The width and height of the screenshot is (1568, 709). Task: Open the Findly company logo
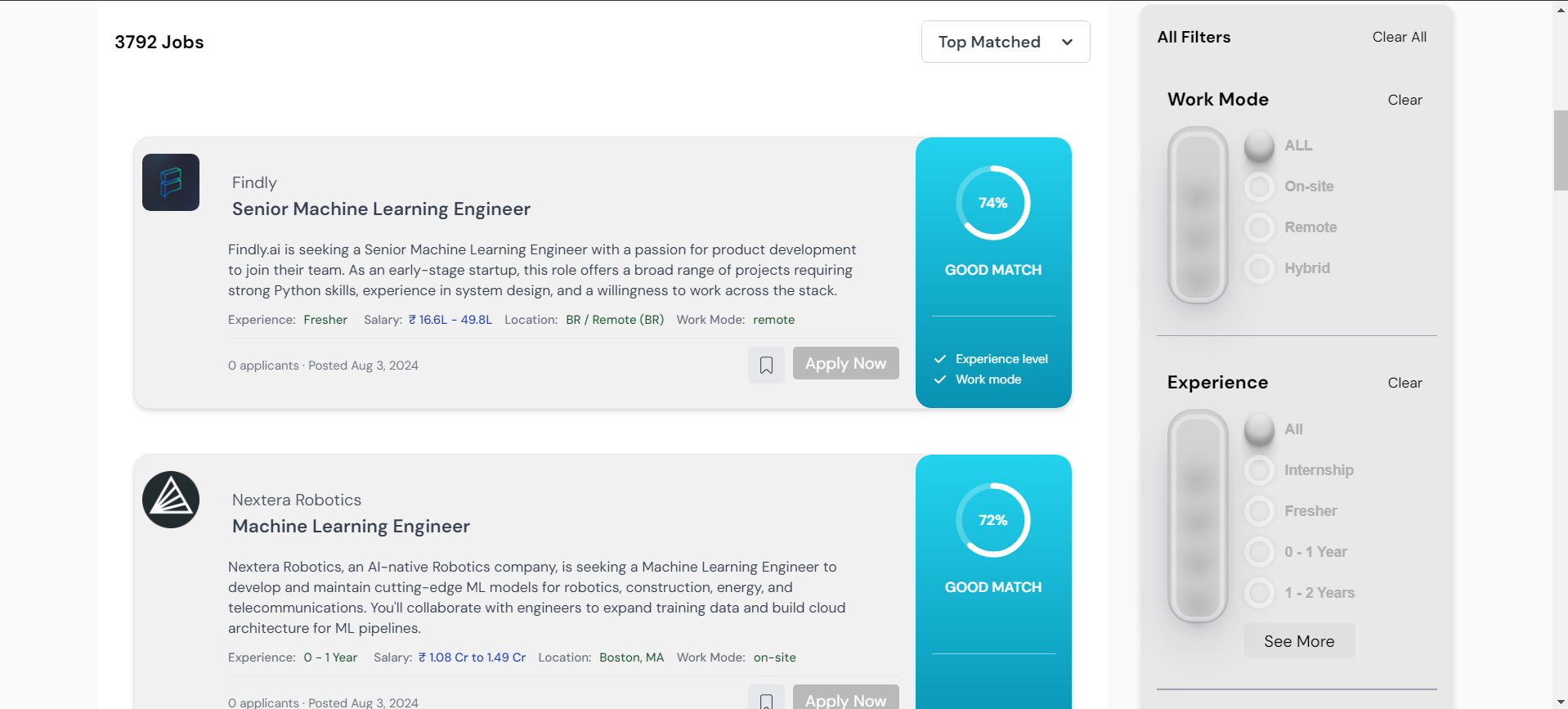point(171,182)
